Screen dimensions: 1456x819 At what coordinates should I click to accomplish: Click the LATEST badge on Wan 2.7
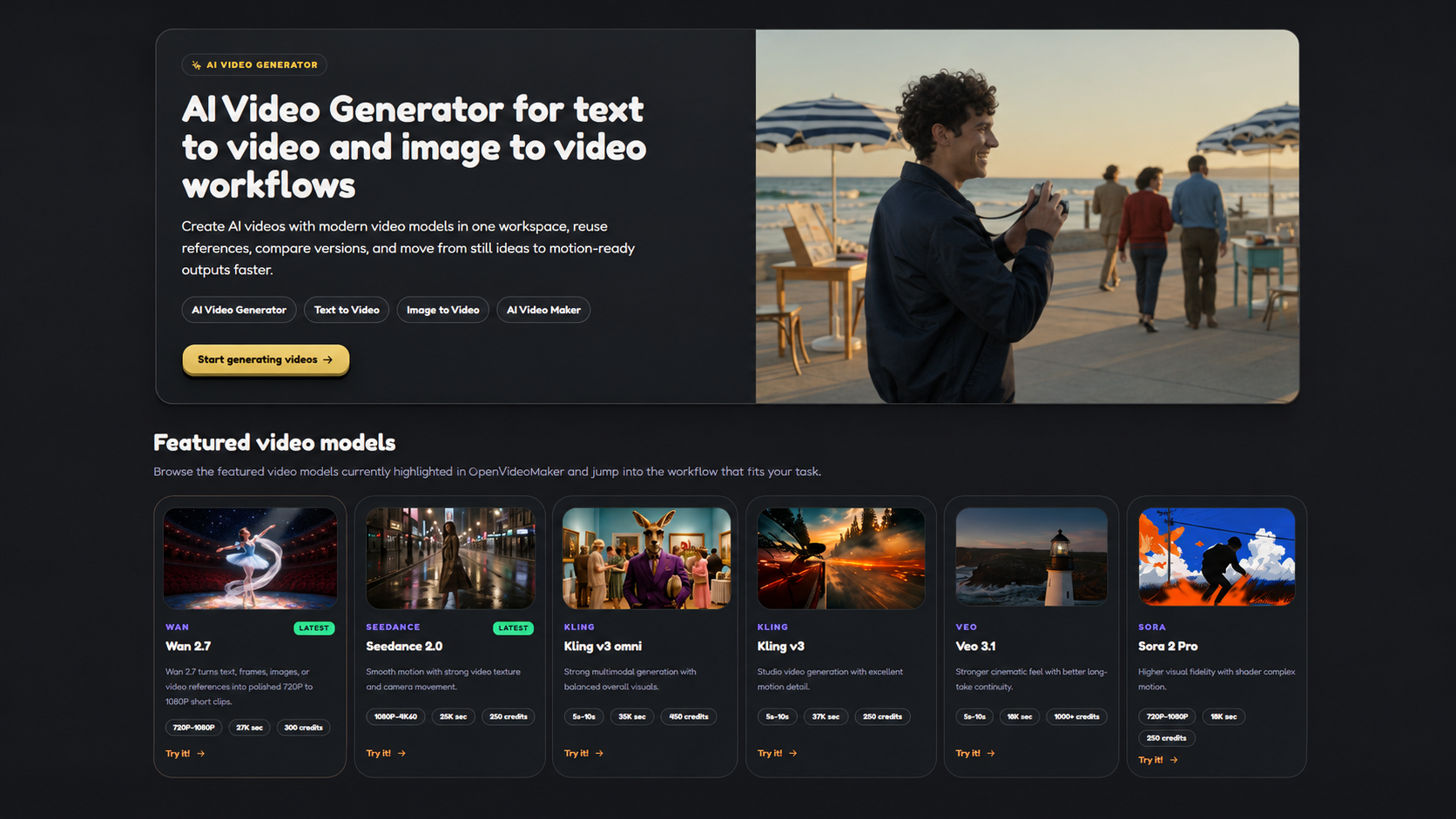coord(313,628)
